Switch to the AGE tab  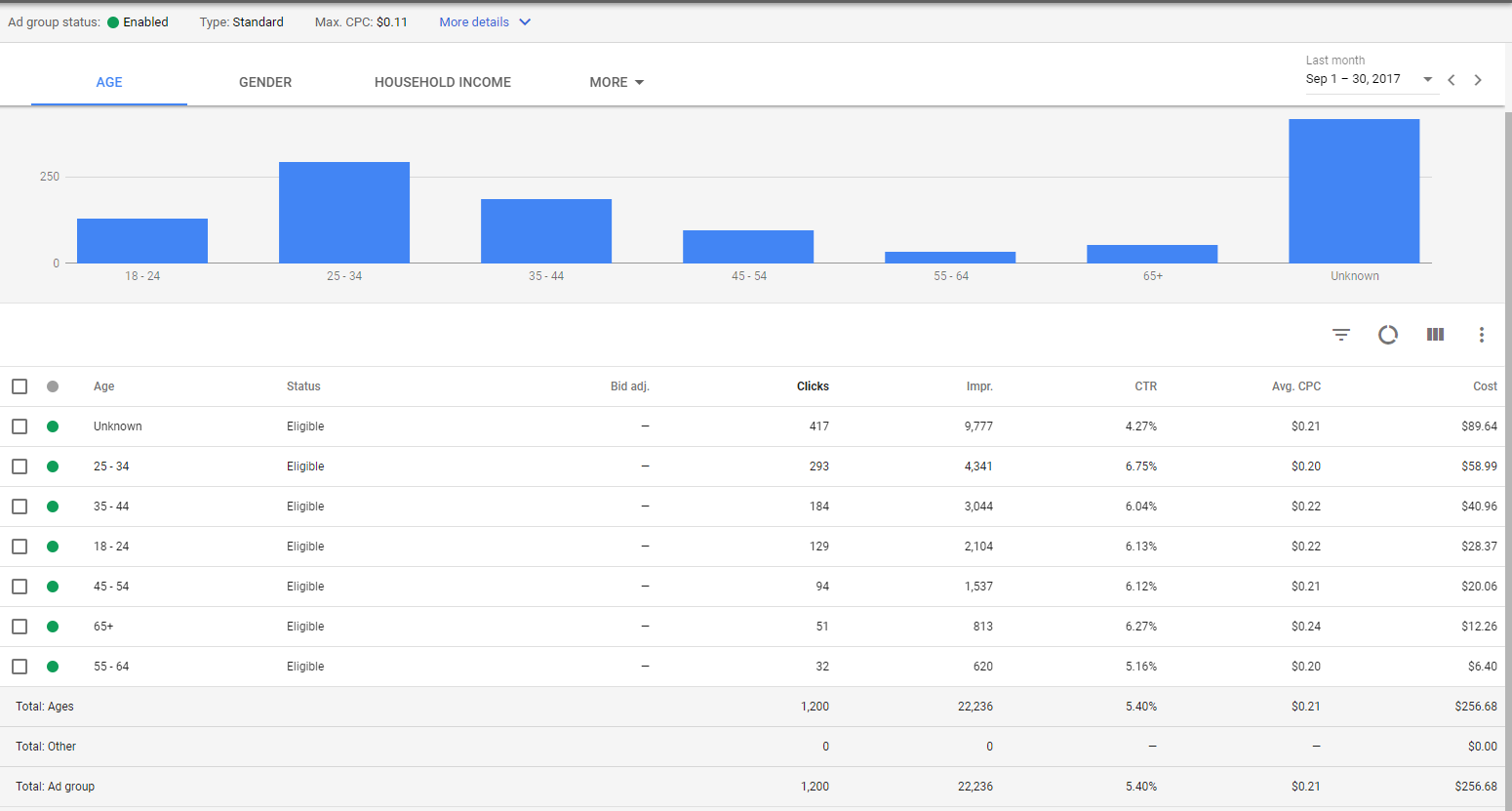click(109, 82)
